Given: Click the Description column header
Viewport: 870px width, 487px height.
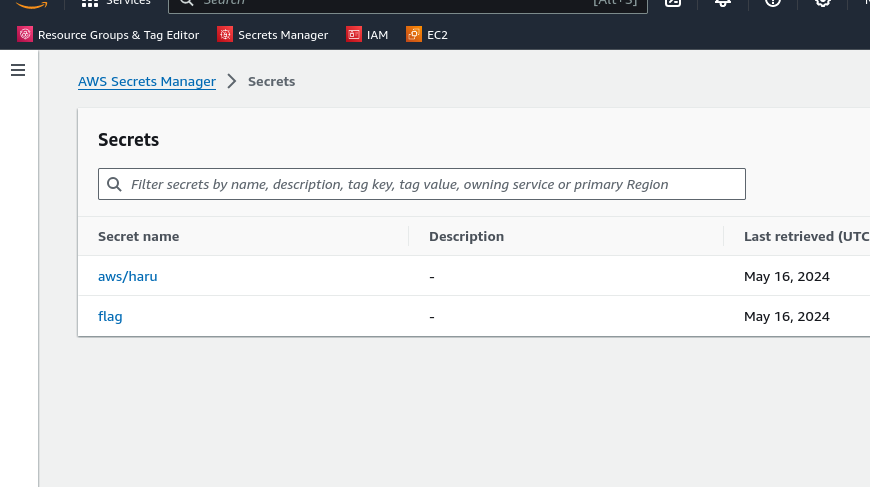Looking at the screenshot, I should coord(466,237).
